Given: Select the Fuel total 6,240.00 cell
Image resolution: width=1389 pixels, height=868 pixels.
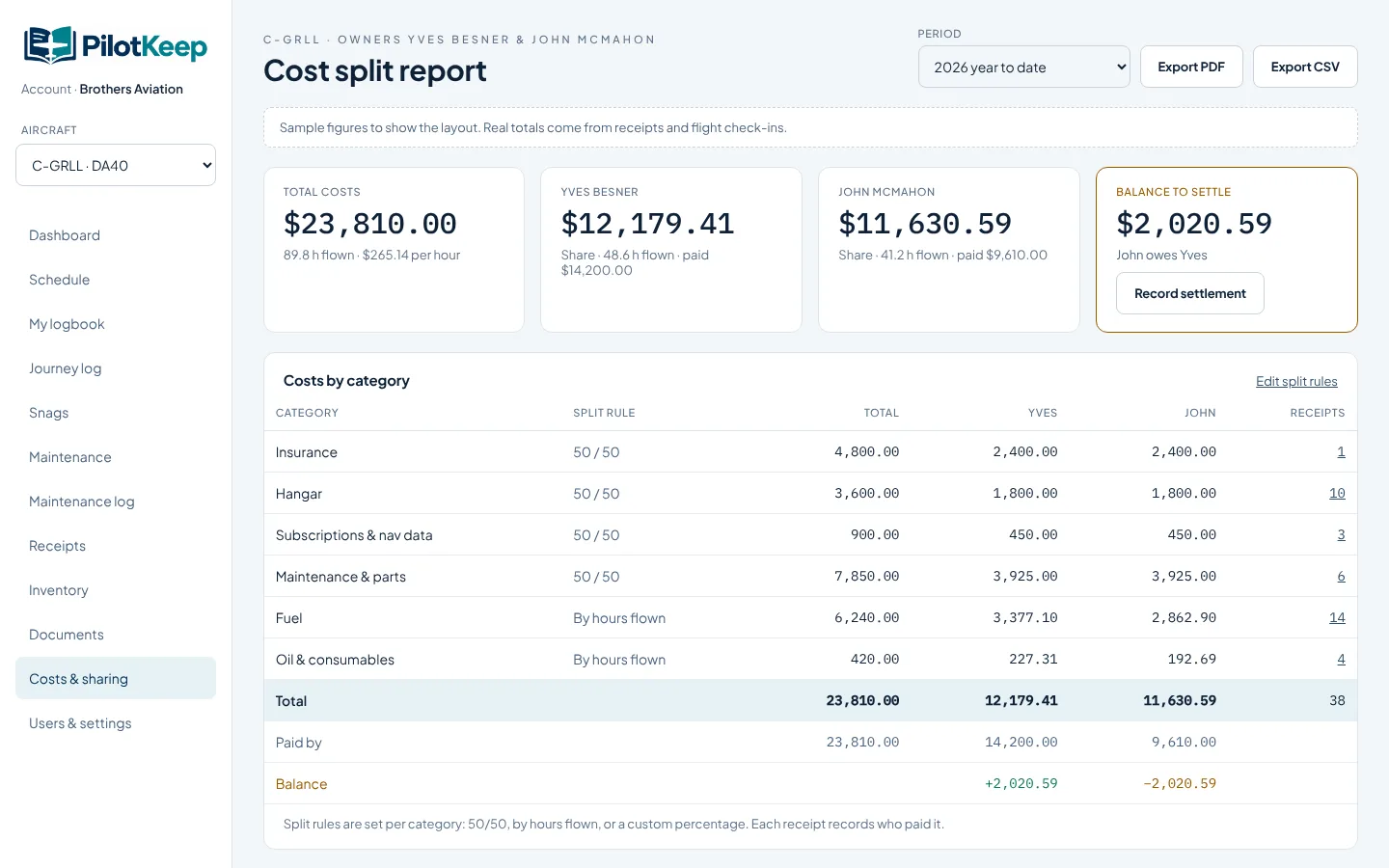Looking at the screenshot, I should [x=866, y=617].
